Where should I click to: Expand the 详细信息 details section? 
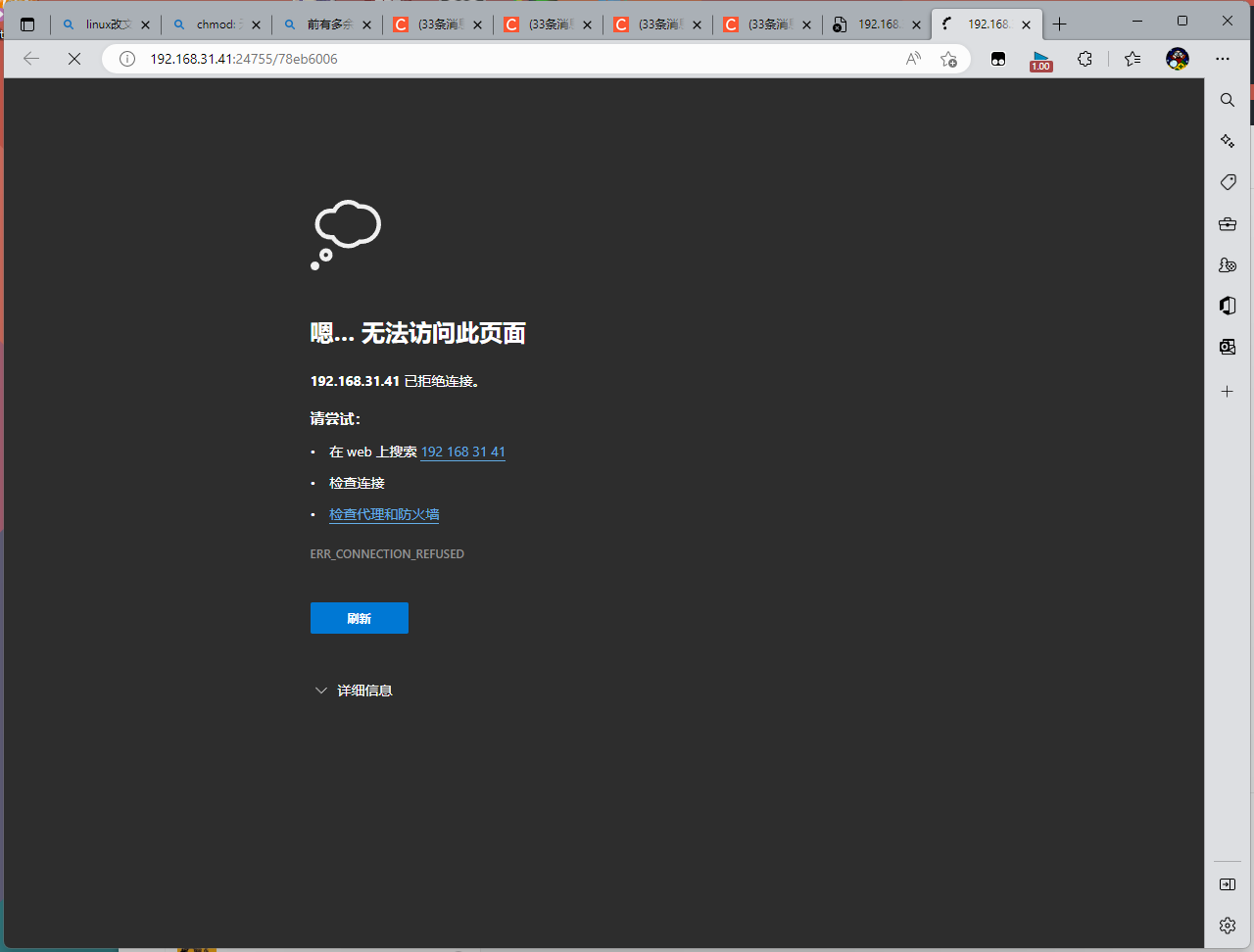tap(353, 690)
